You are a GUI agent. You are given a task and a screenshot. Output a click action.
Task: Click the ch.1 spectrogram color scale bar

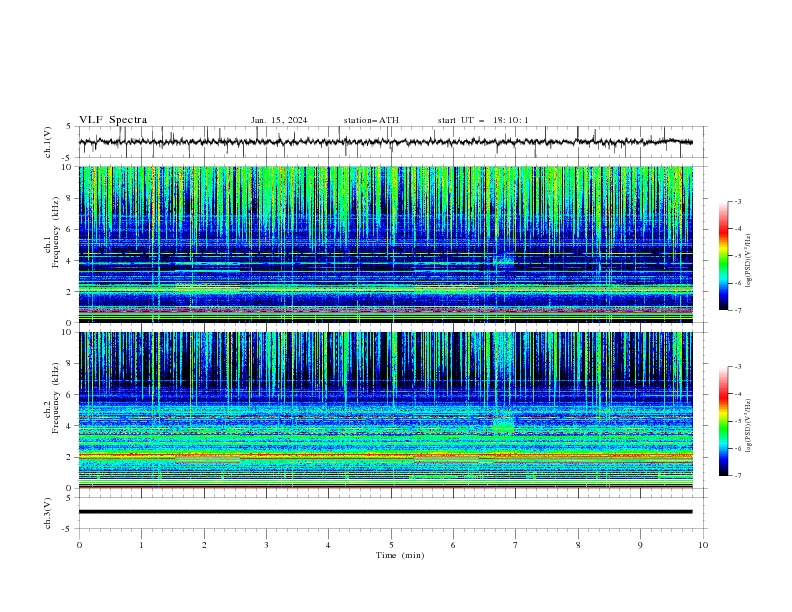click(723, 256)
